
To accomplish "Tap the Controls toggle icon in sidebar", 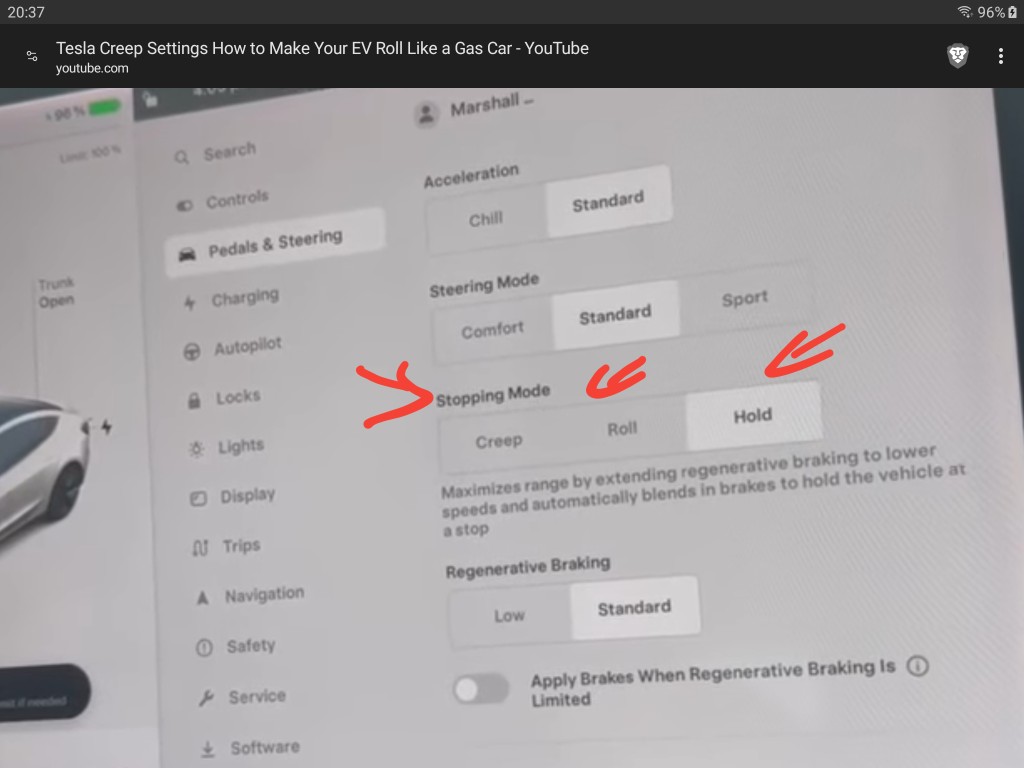I will tap(184, 206).
